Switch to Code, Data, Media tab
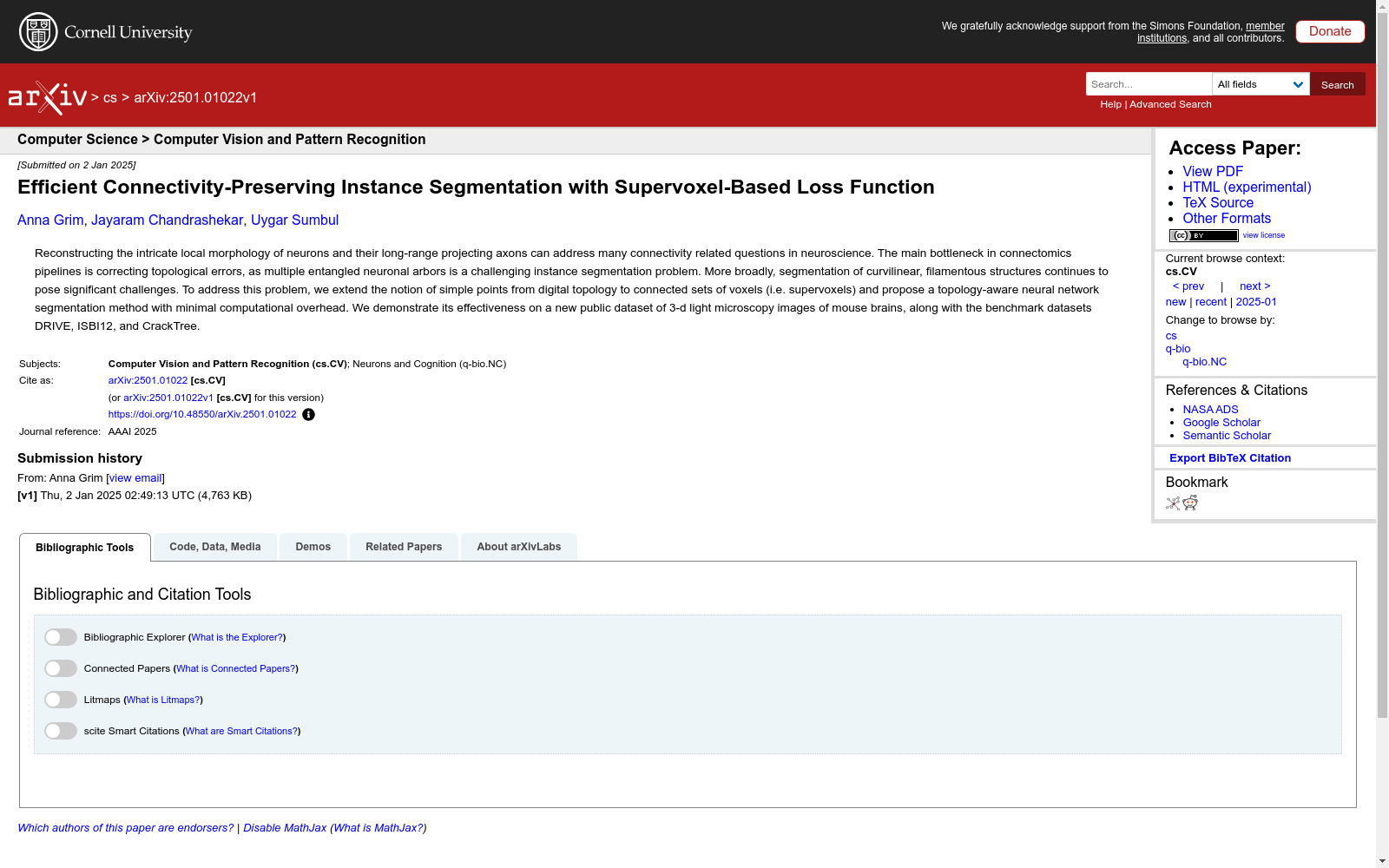 (215, 547)
